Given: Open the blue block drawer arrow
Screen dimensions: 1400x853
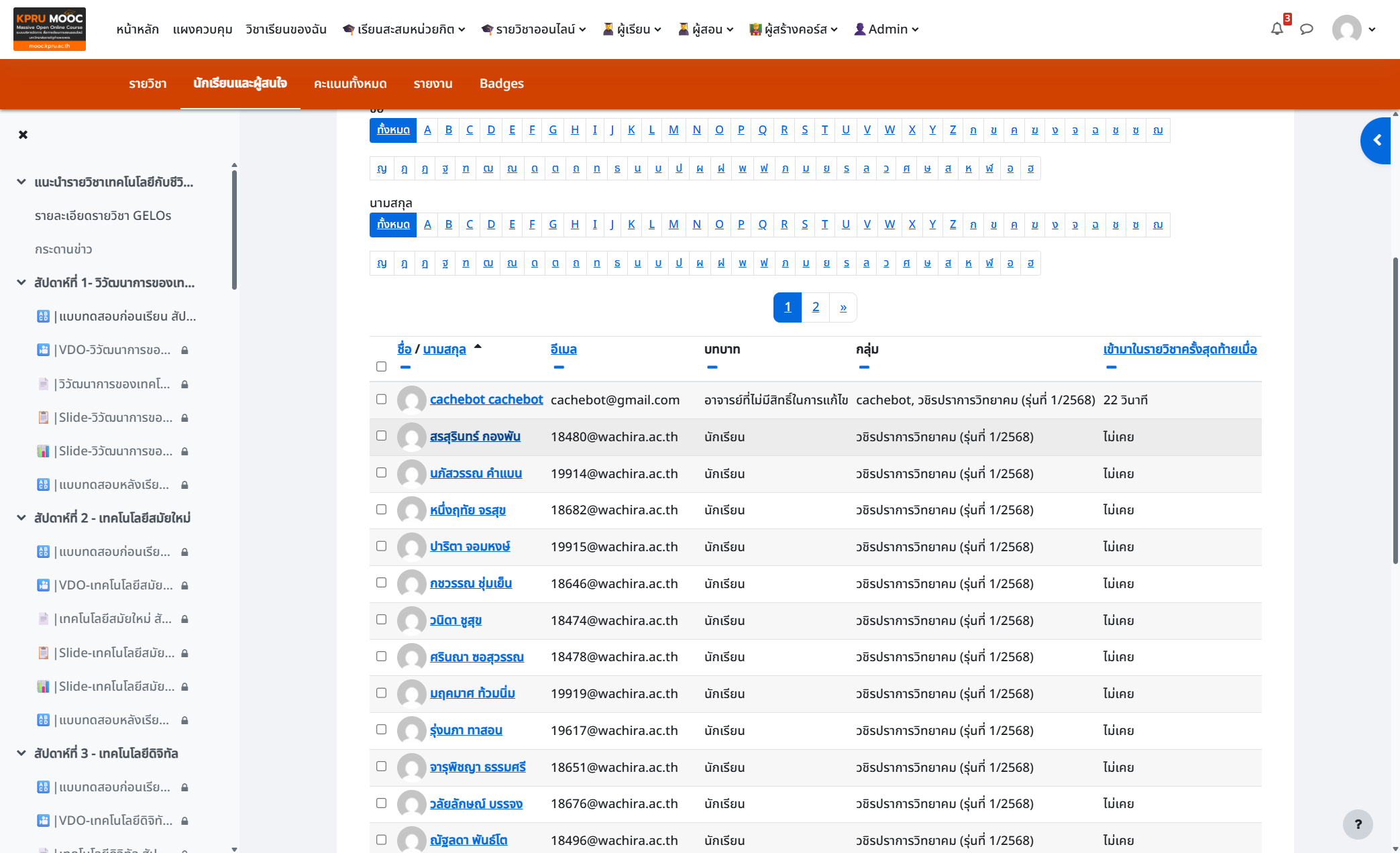Looking at the screenshot, I should (x=1376, y=140).
